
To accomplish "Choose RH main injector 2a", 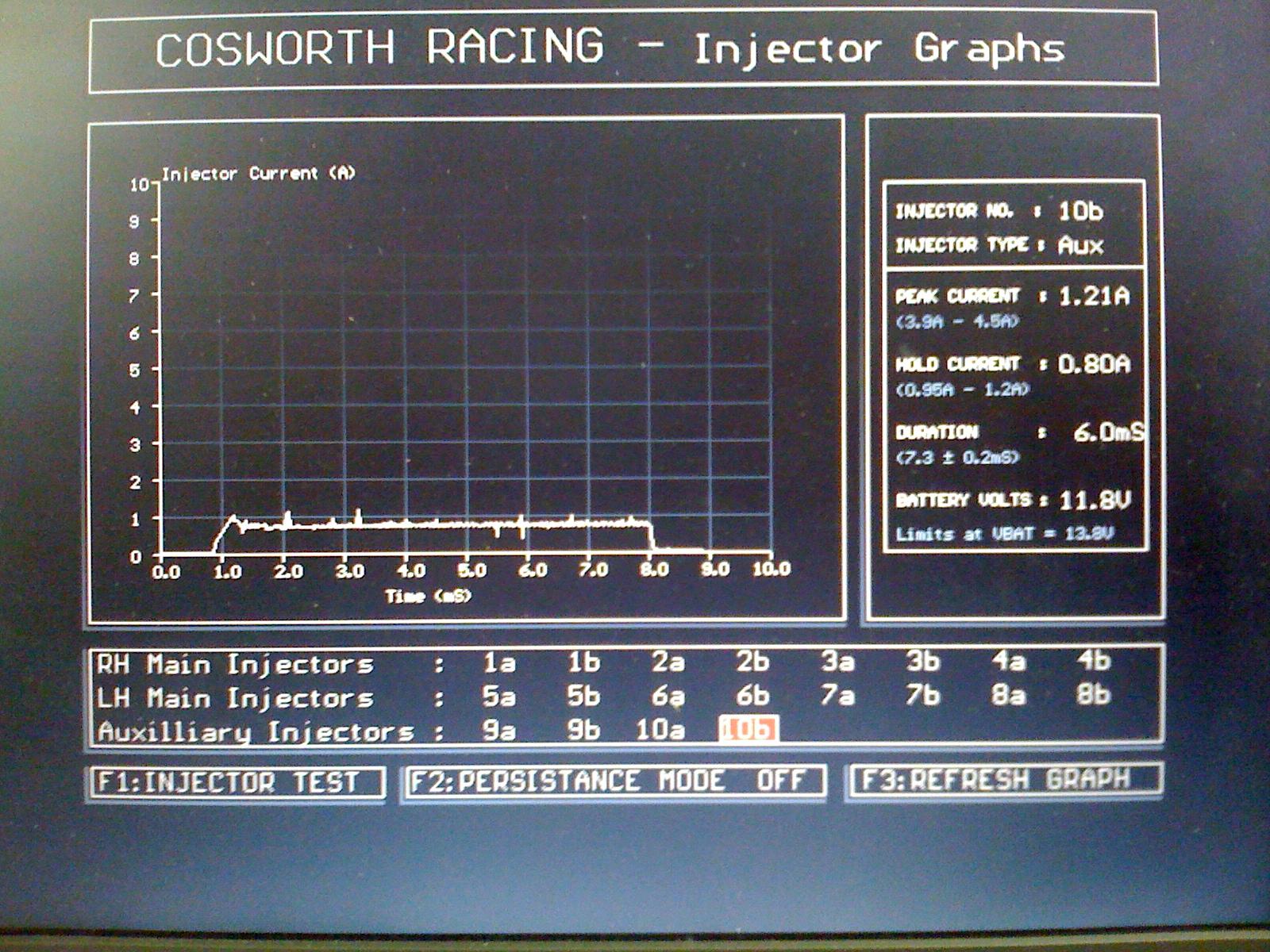I will (x=668, y=662).
